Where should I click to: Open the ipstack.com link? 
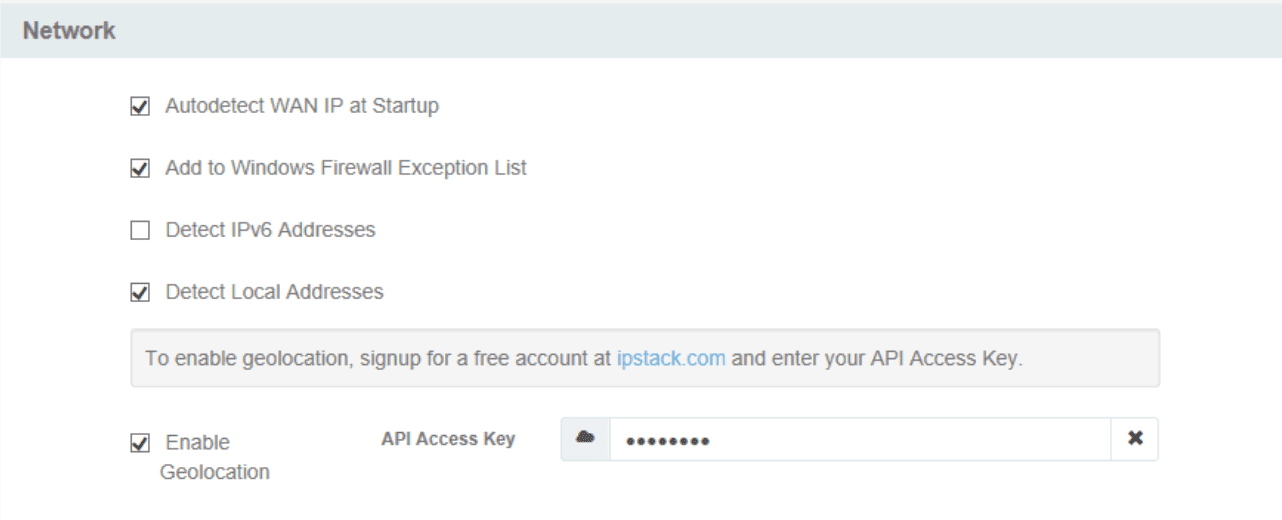tap(671, 358)
